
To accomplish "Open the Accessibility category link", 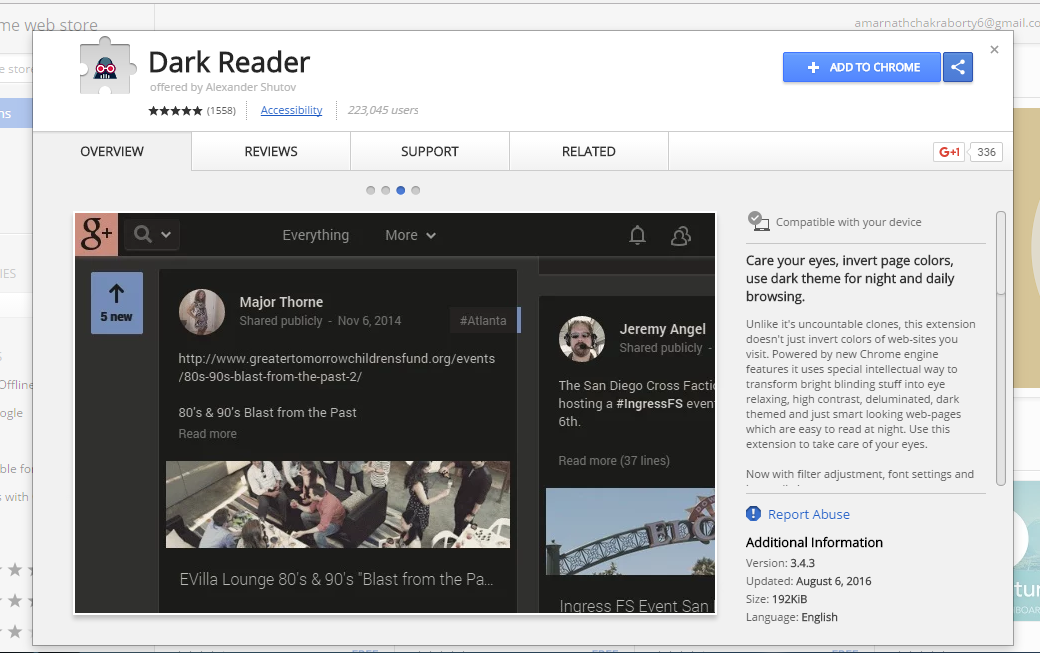I will 291,110.
